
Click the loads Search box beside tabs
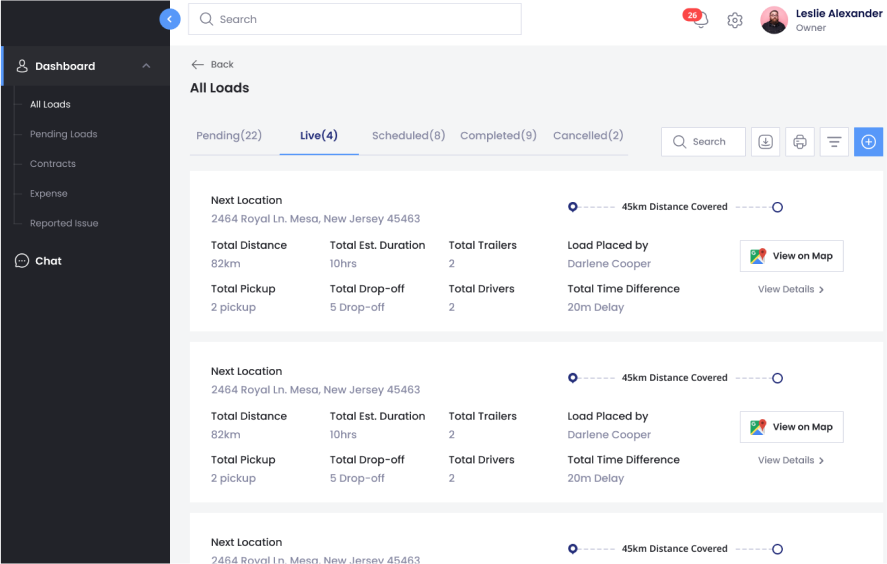pyautogui.click(x=703, y=141)
